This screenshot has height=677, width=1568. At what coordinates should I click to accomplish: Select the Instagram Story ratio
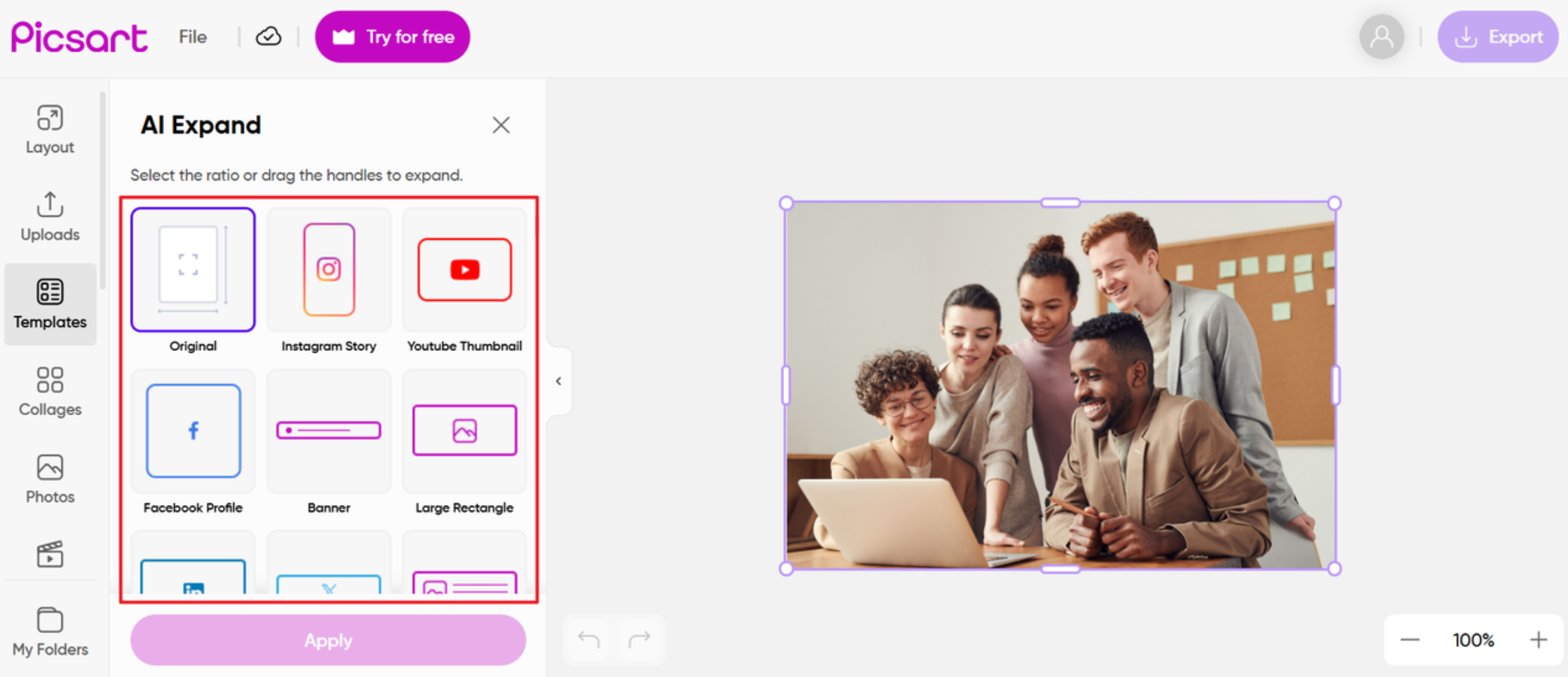coord(328,270)
